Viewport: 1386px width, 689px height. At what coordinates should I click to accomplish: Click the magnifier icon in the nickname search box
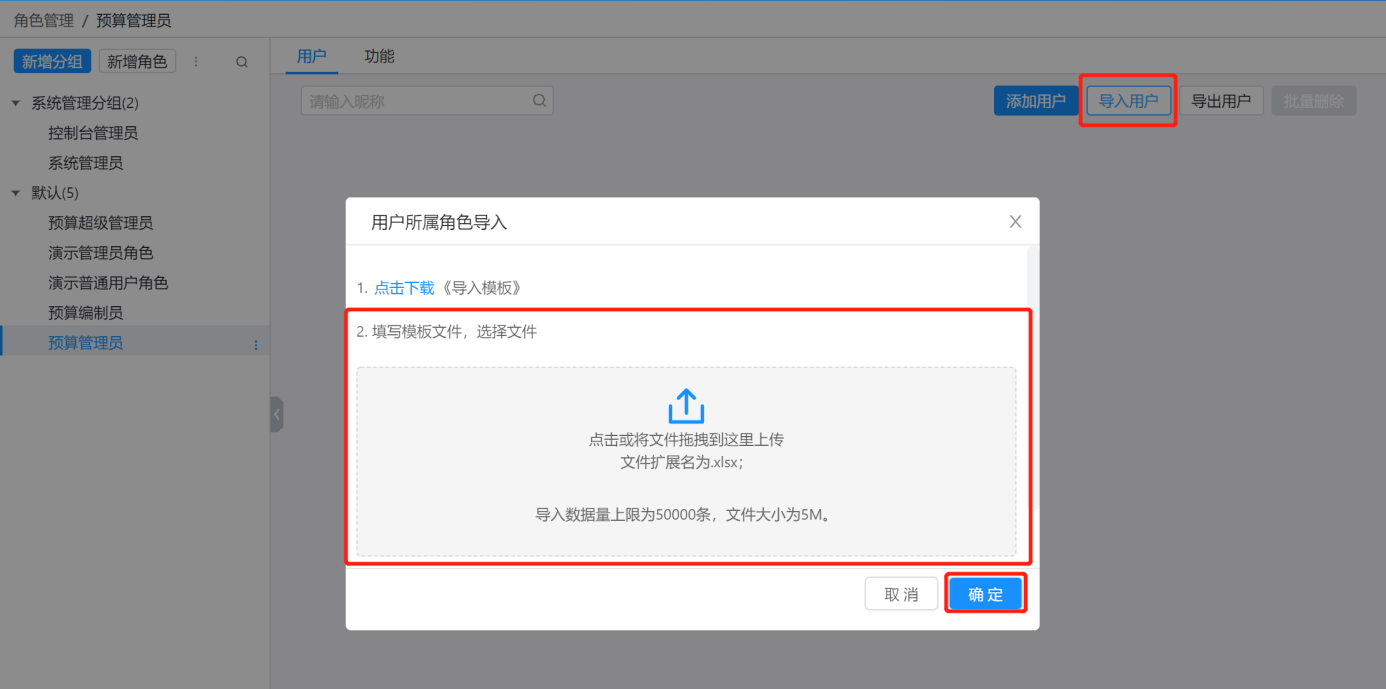pyautogui.click(x=539, y=101)
